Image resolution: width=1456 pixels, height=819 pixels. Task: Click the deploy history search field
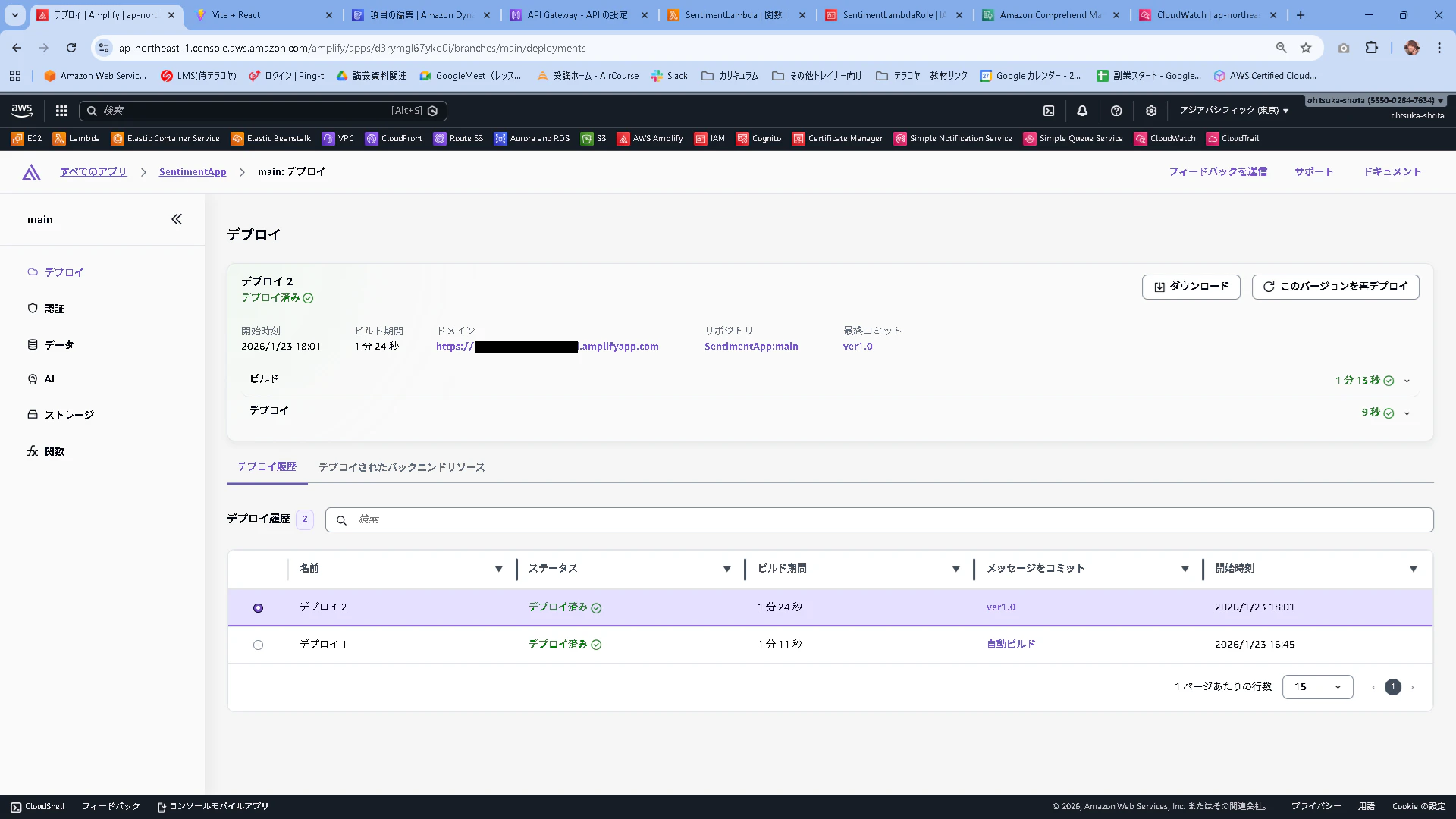[880, 519]
